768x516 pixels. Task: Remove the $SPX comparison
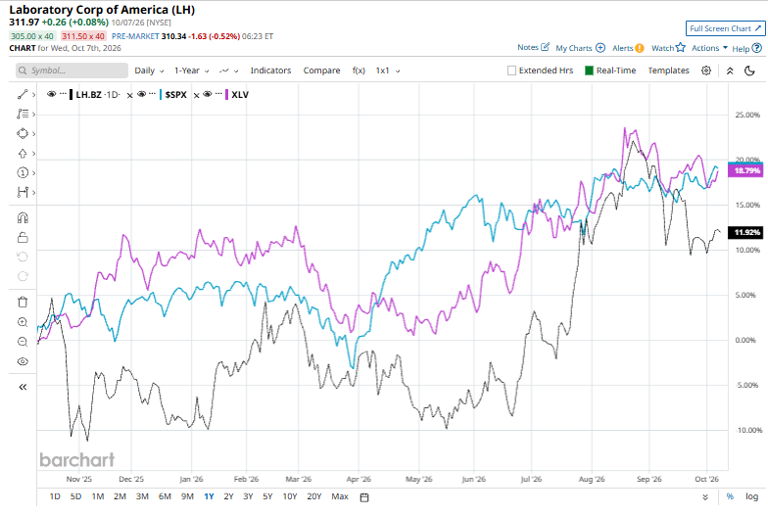pyautogui.click(x=130, y=95)
